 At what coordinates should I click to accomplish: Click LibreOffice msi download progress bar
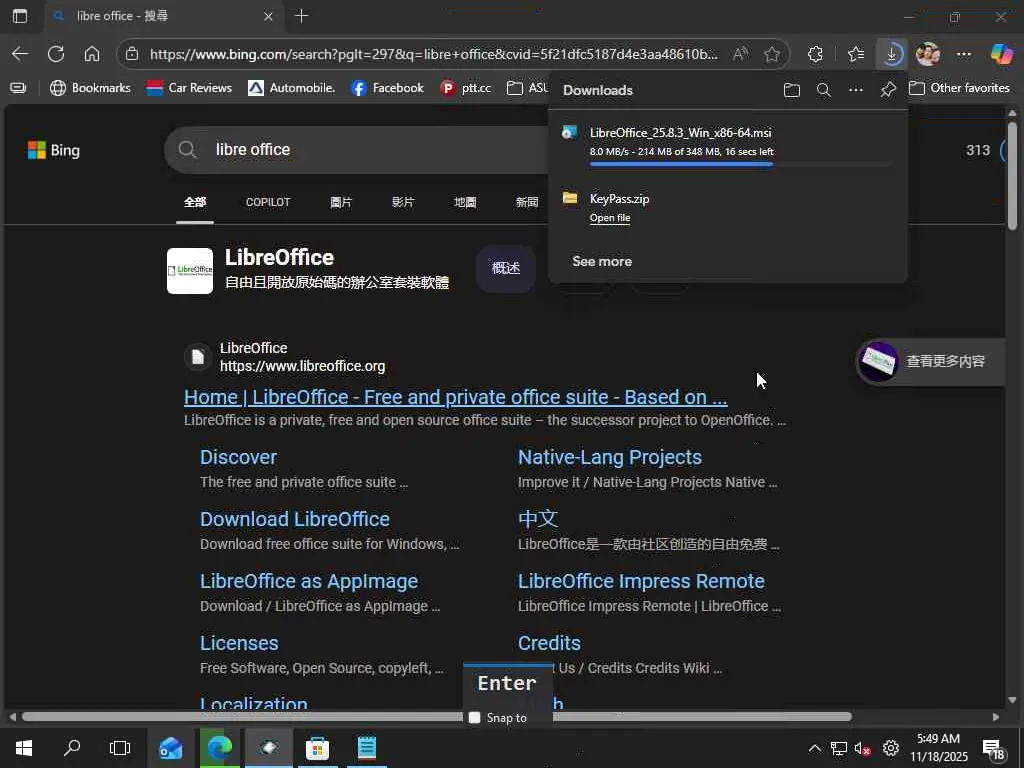(x=741, y=165)
